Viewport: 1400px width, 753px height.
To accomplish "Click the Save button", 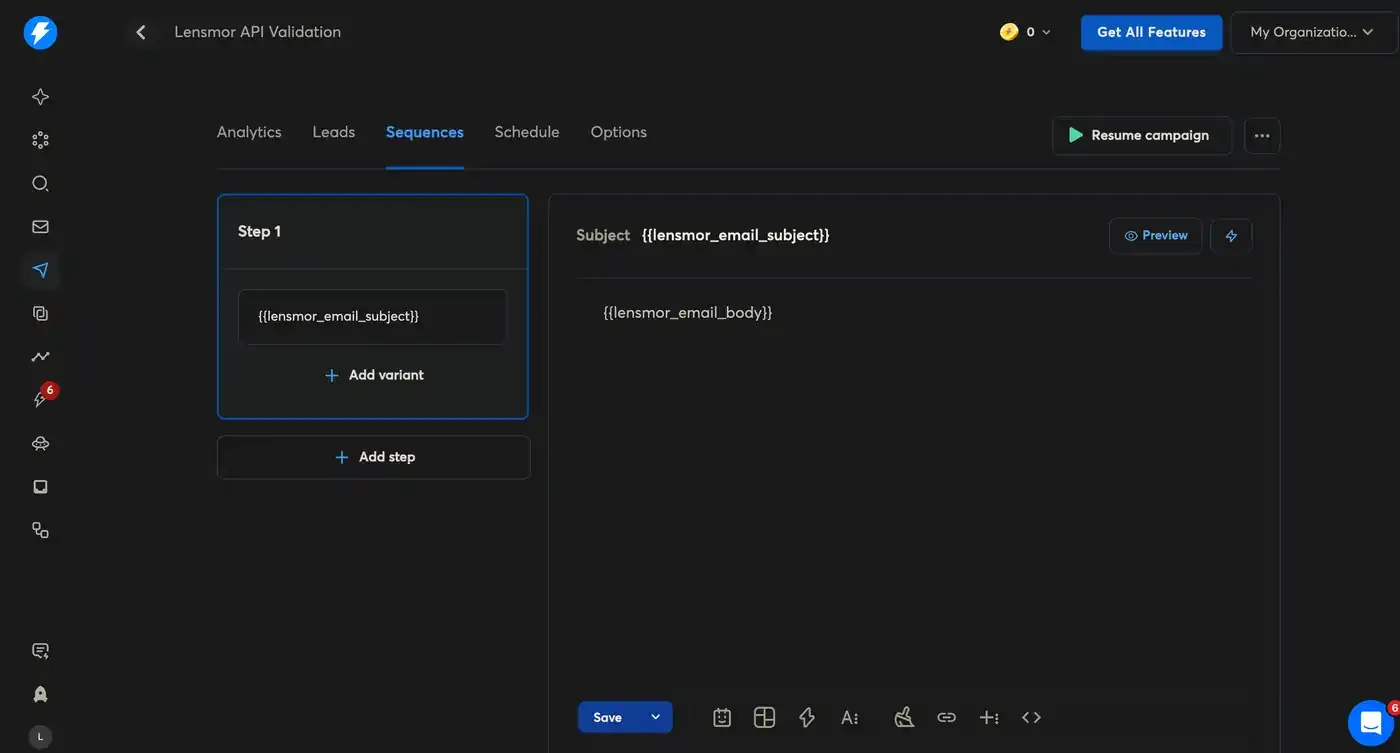I will point(608,717).
